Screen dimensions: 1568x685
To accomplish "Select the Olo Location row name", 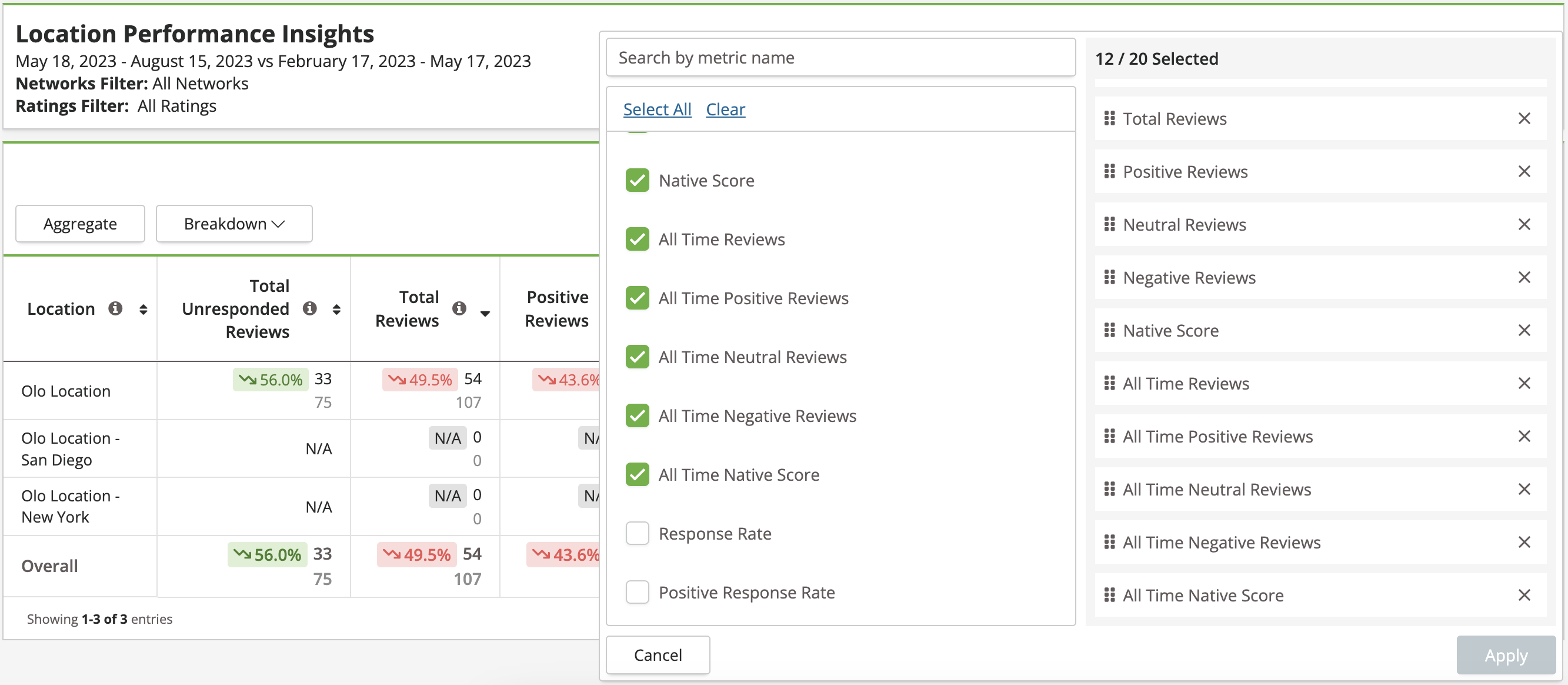I will coord(66,391).
